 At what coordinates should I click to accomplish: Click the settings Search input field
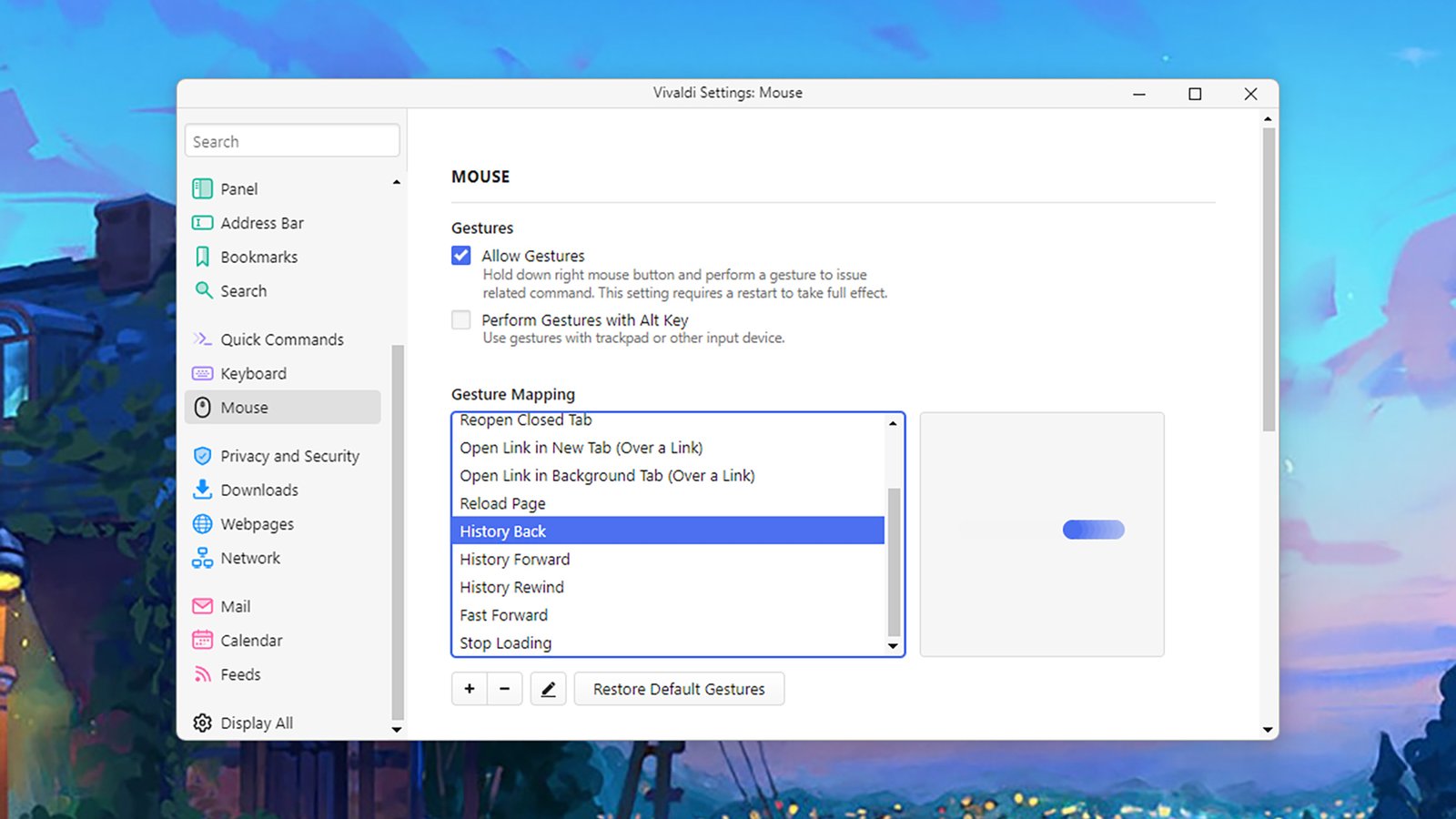coord(292,141)
